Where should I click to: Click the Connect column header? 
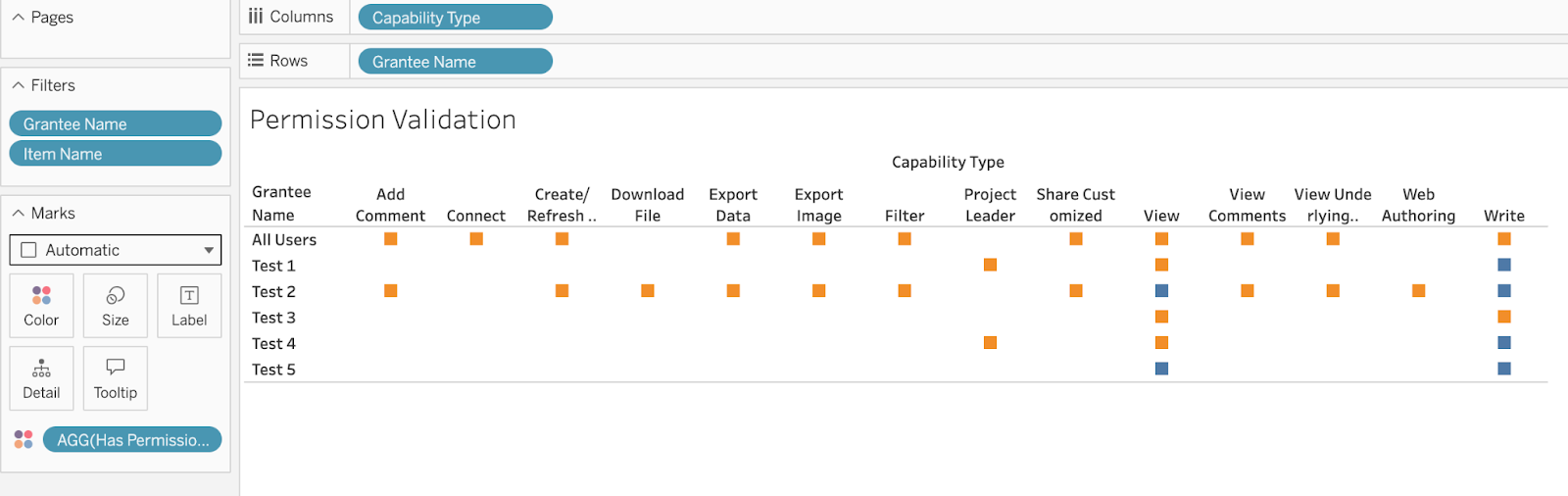476,216
